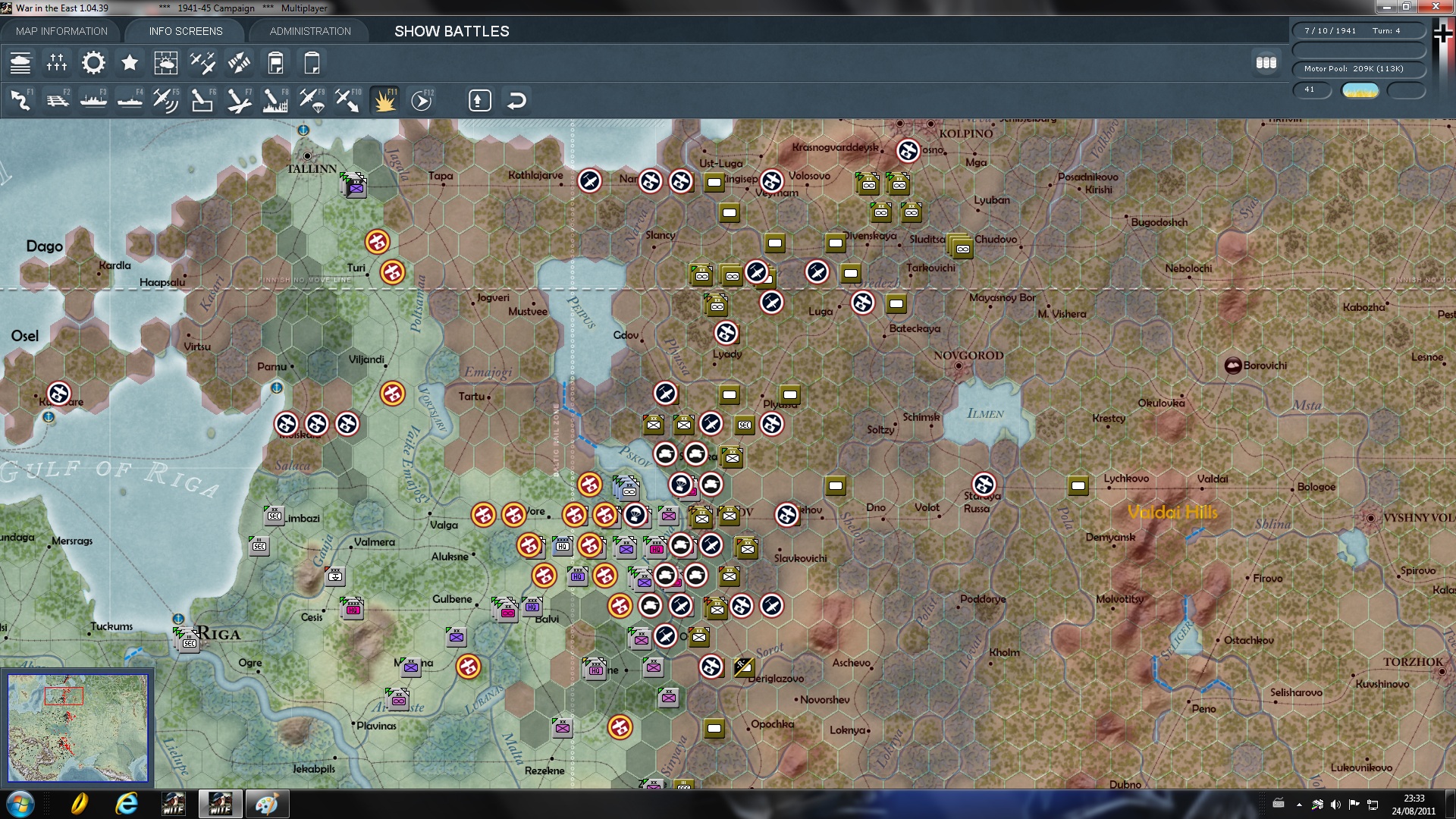Screen dimensions: 1456x819
Task: Click the port icon north of Tallinn
Action: pyautogui.click(x=303, y=130)
